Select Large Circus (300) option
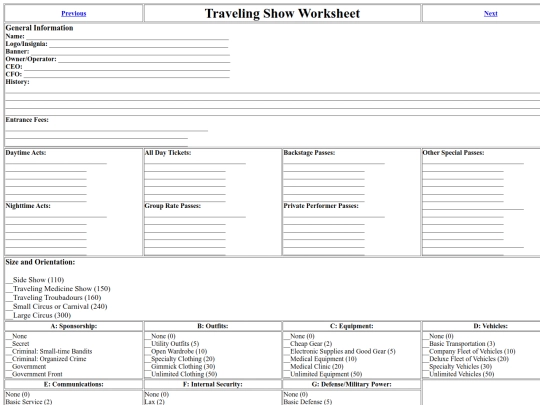The image size is (540, 405). point(38,315)
